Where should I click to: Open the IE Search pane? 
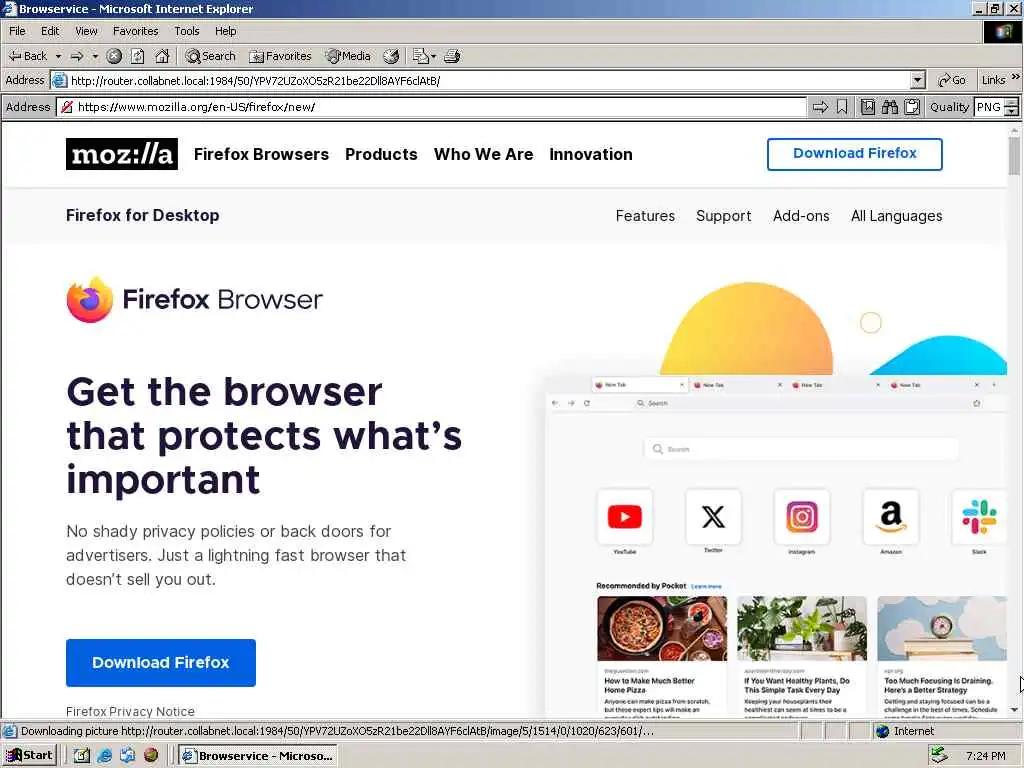(x=210, y=56)
